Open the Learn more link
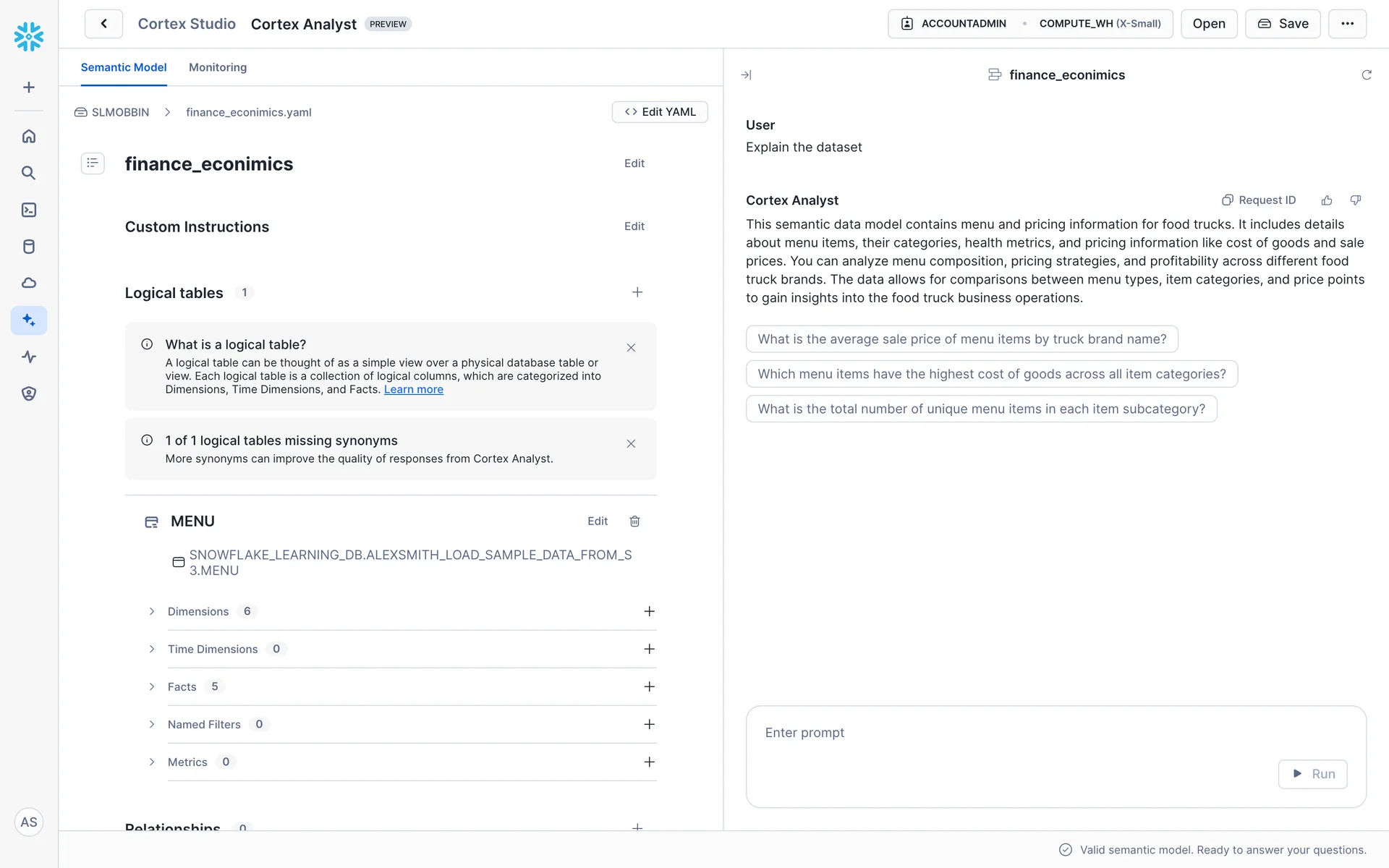 point(413,390)
